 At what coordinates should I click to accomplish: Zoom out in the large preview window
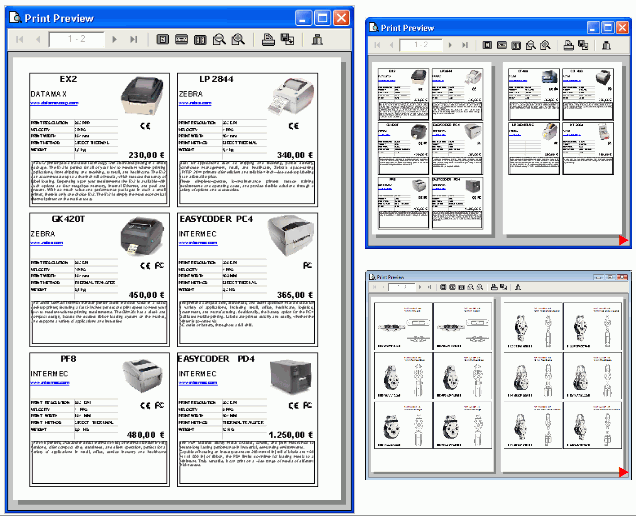point(219,39)
